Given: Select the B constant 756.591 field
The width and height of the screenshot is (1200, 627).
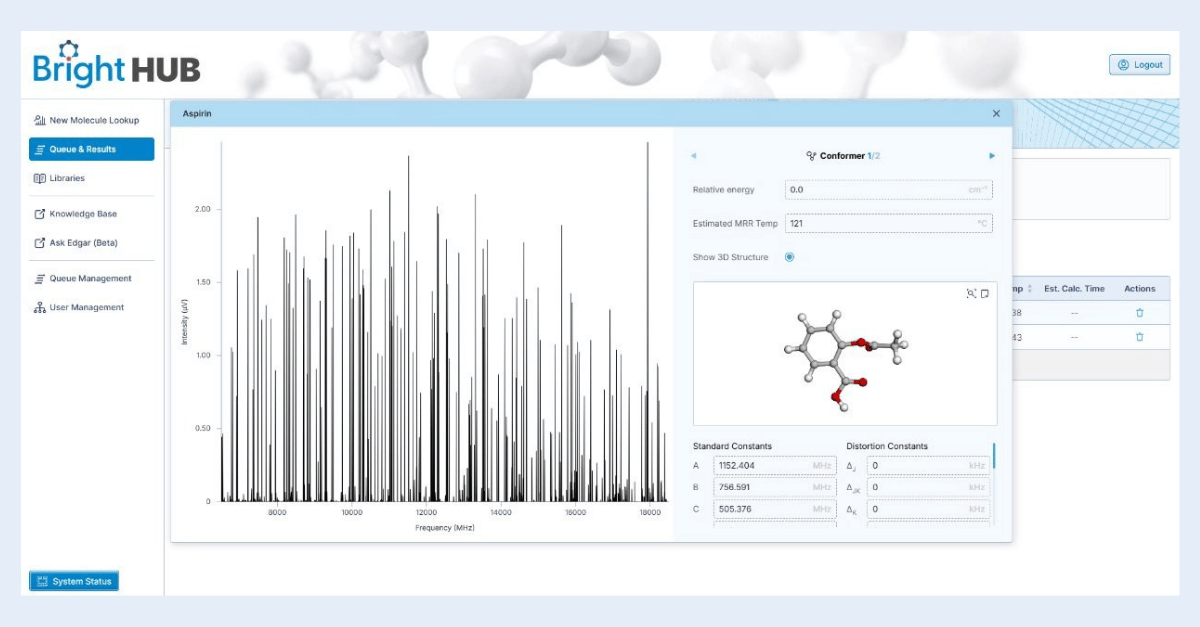Looking at the screenshot, I should (x=775, y=487).
